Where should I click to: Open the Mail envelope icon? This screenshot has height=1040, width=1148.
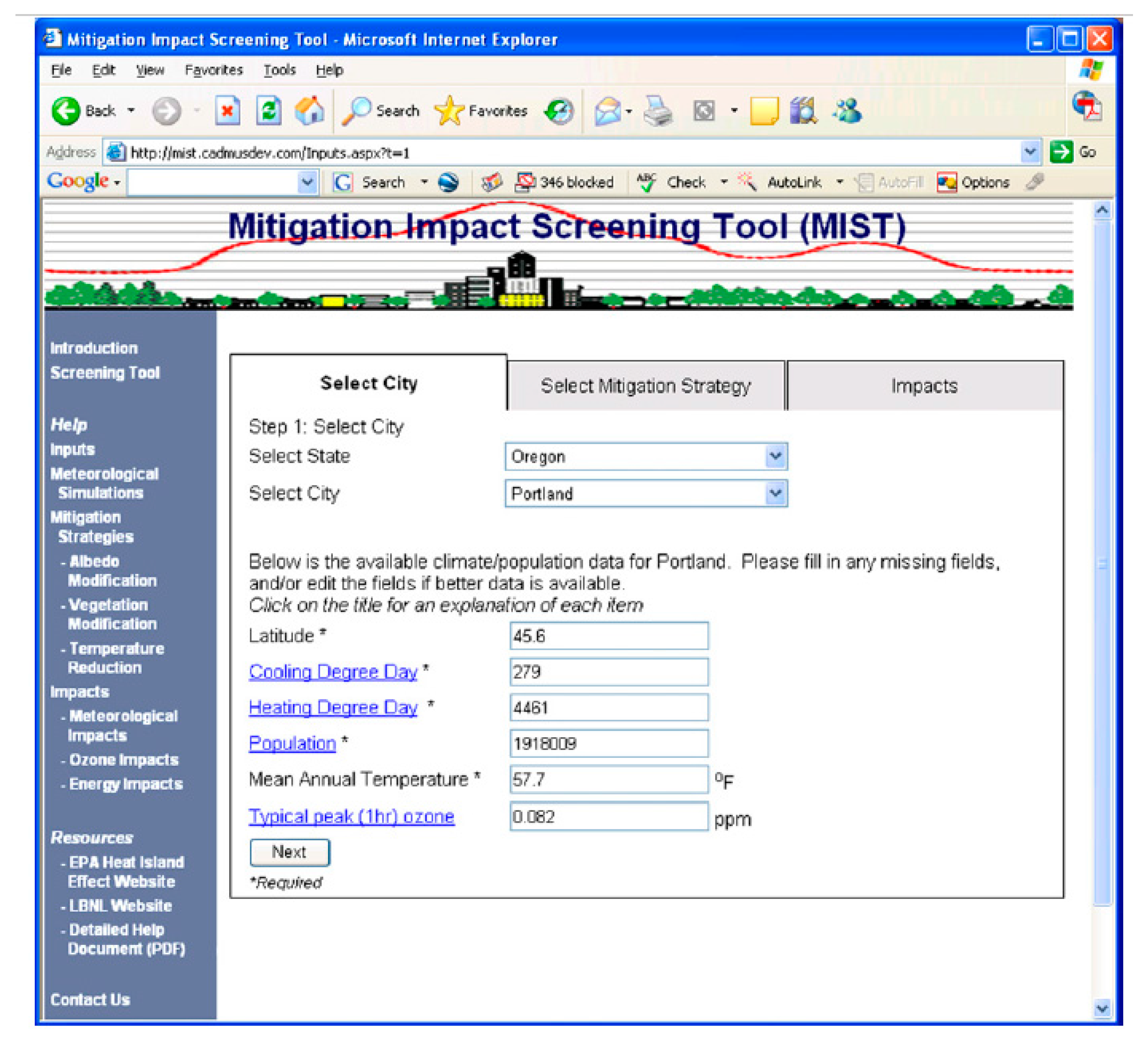pyautogui.click(x=607, y=111)
